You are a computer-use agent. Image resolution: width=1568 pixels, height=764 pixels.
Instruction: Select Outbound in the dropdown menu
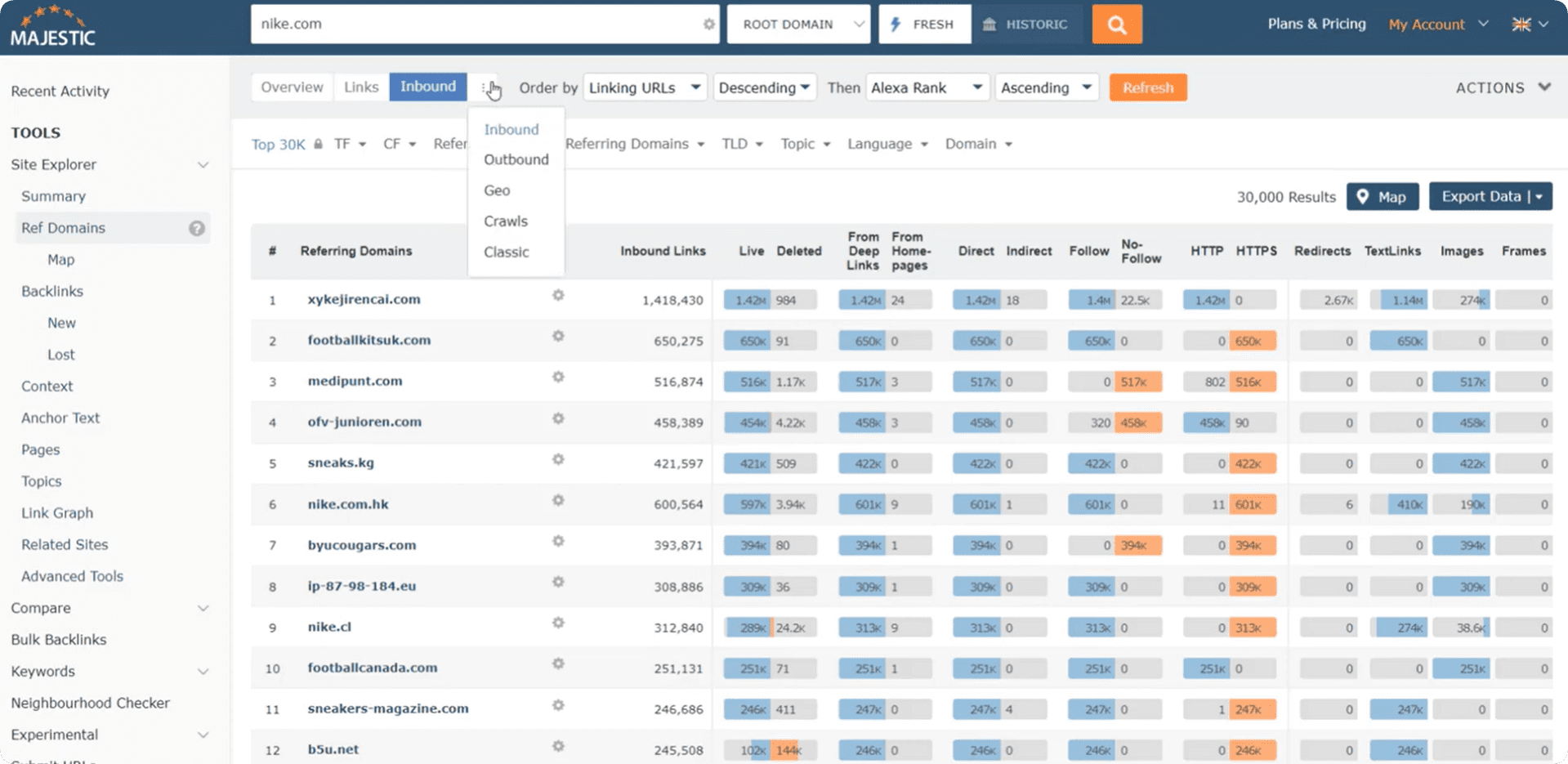click(x=516, y=159)
